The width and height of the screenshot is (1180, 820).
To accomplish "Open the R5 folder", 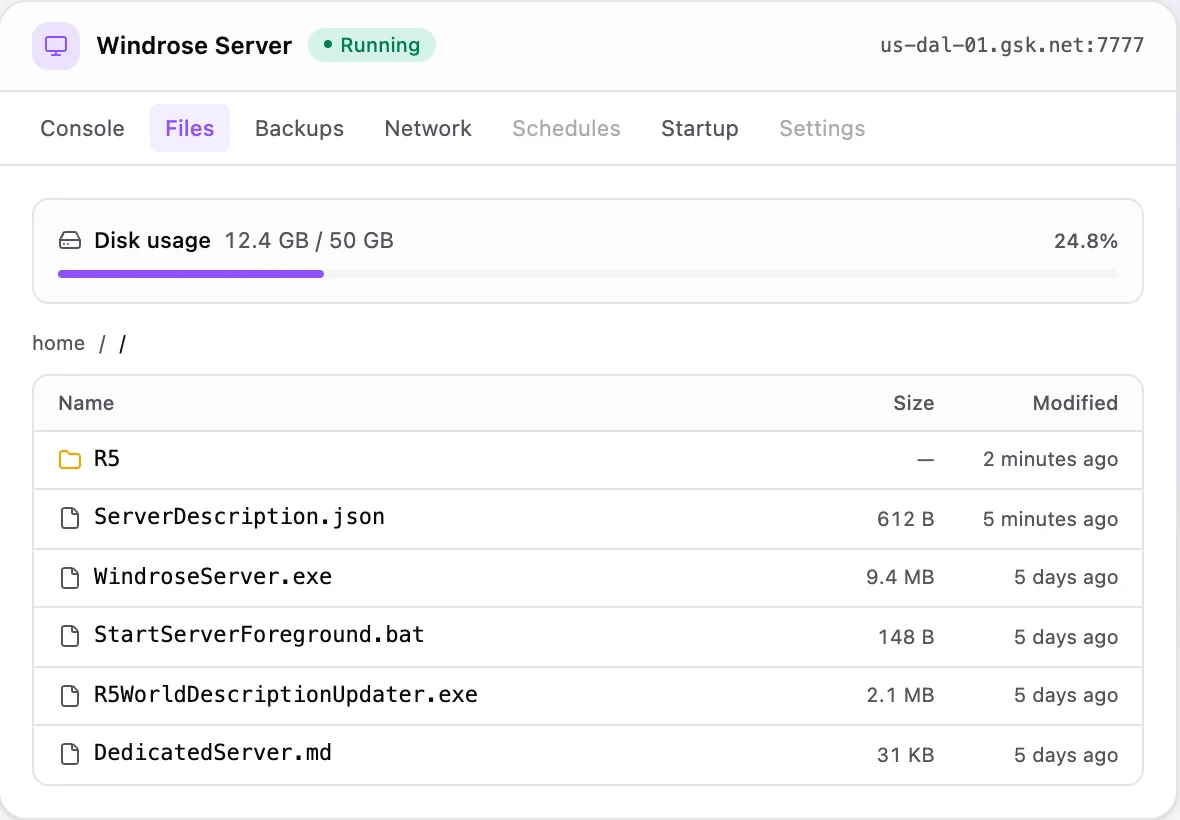I will (106, 458).
